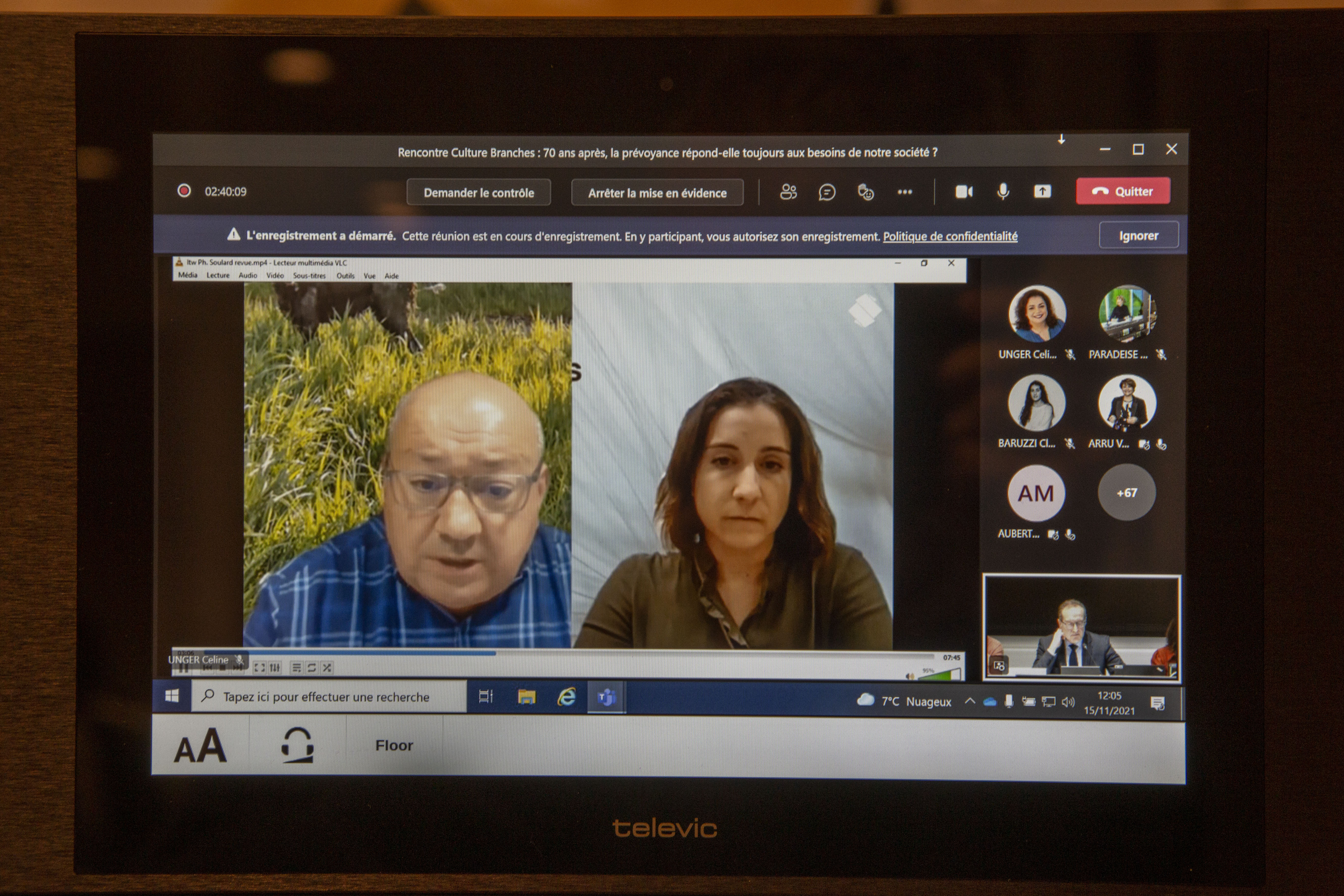Toggle the microphone in Teams toolbar
This screenshot has width=1344, height=896.
coord(1003,191)
